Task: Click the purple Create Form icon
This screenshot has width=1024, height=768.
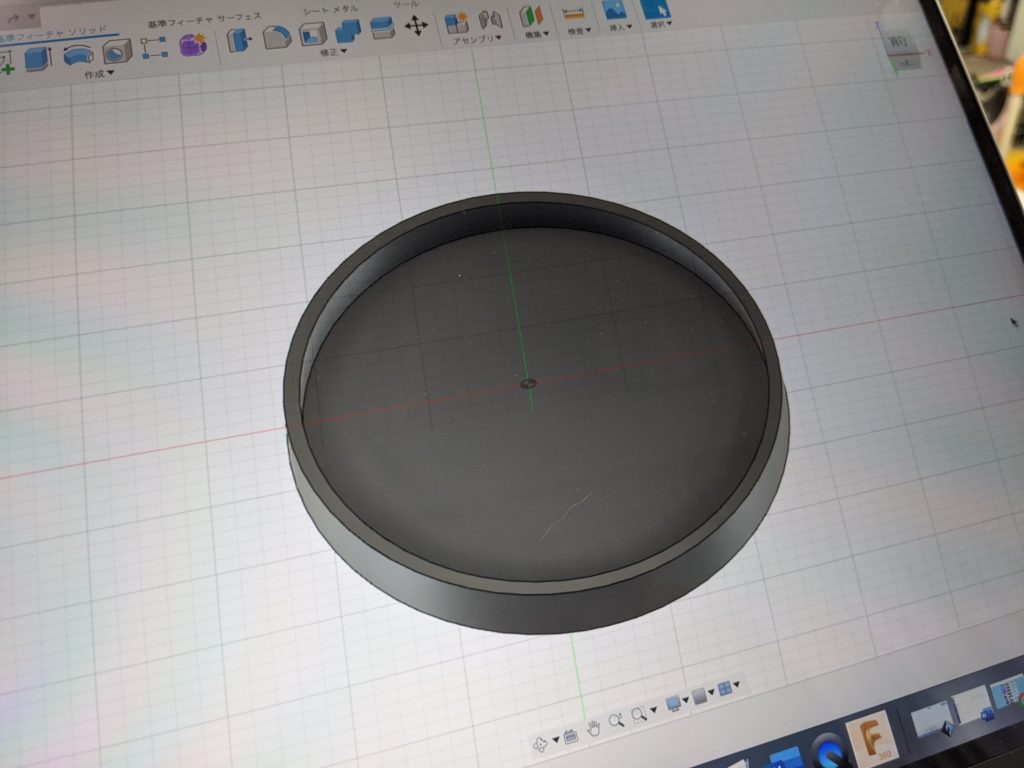Action: point(193,44)
